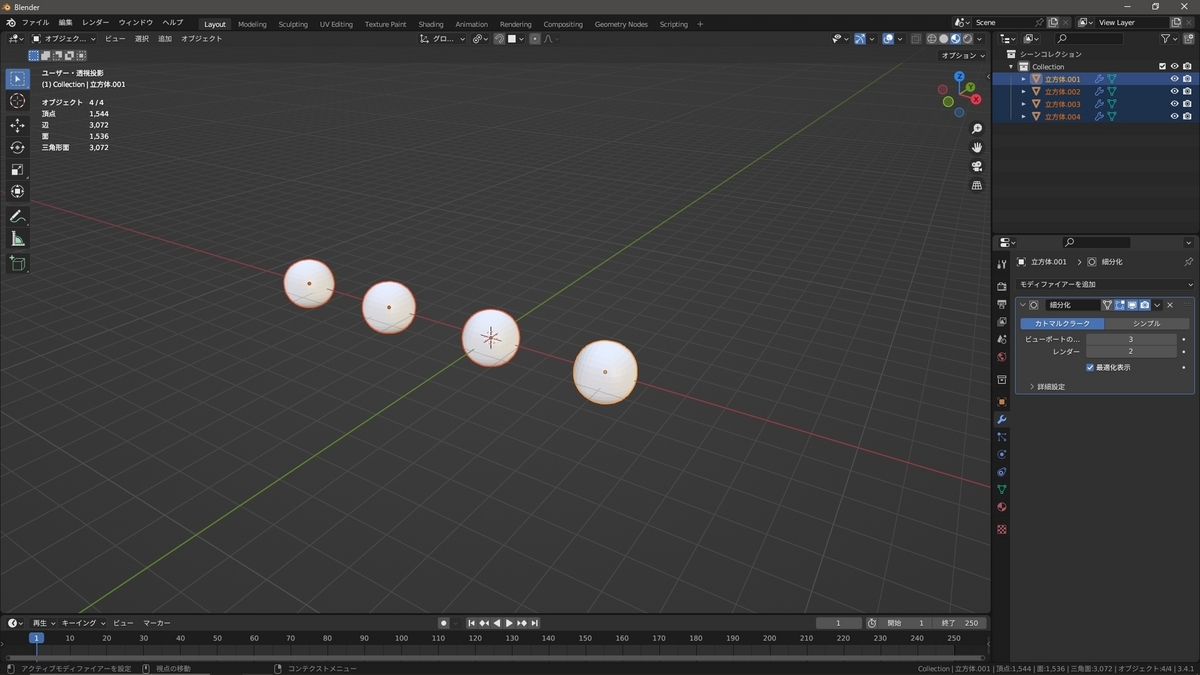Open the 追加 menu in viewport header
The width and height of the screenshot is (1200, 675).
tap(165, 39)
